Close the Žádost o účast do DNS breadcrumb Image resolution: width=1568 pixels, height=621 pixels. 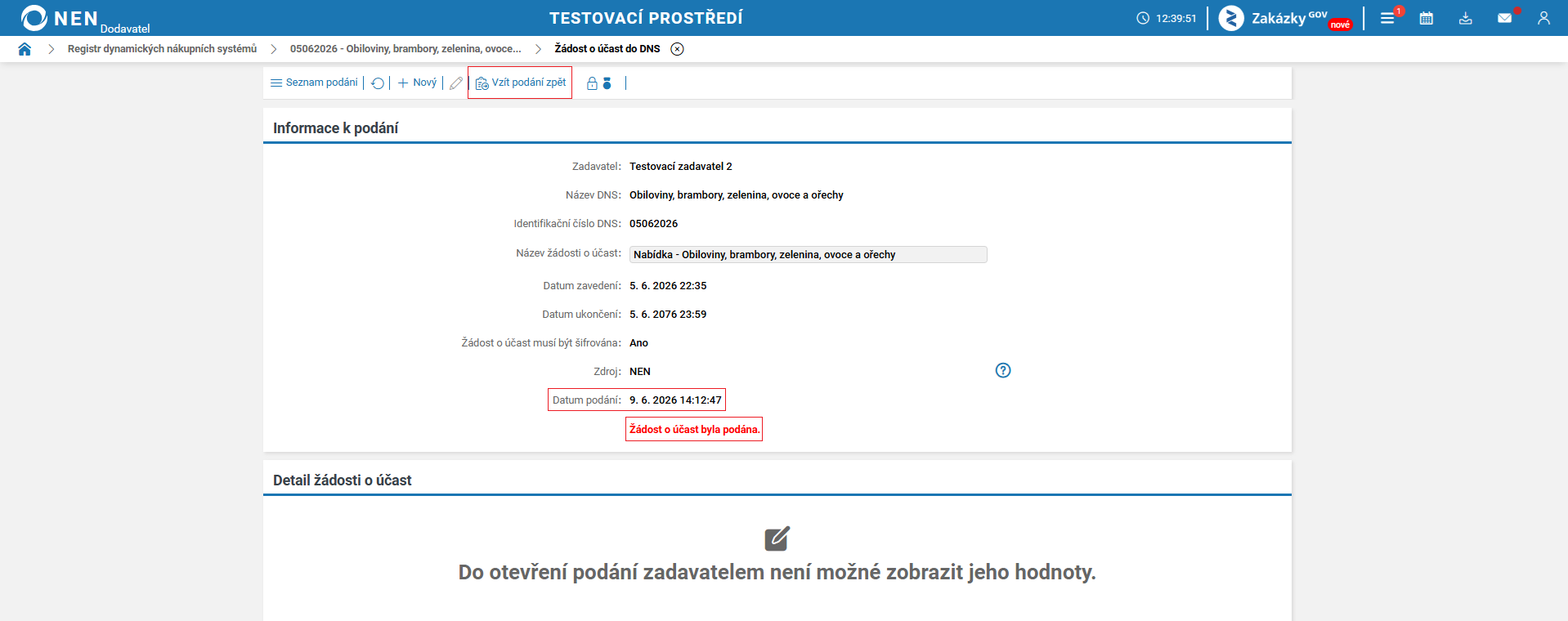click(677, 49)
